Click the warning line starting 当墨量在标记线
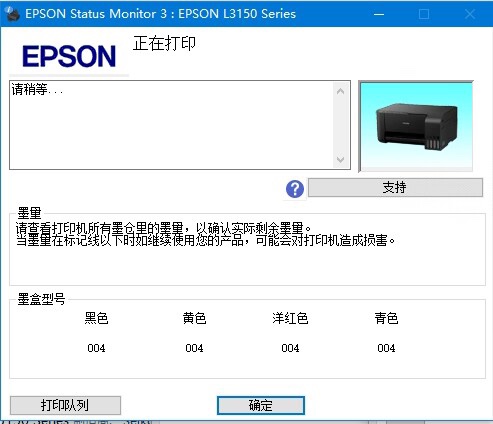493x424 pixels. tap(206, 240)
